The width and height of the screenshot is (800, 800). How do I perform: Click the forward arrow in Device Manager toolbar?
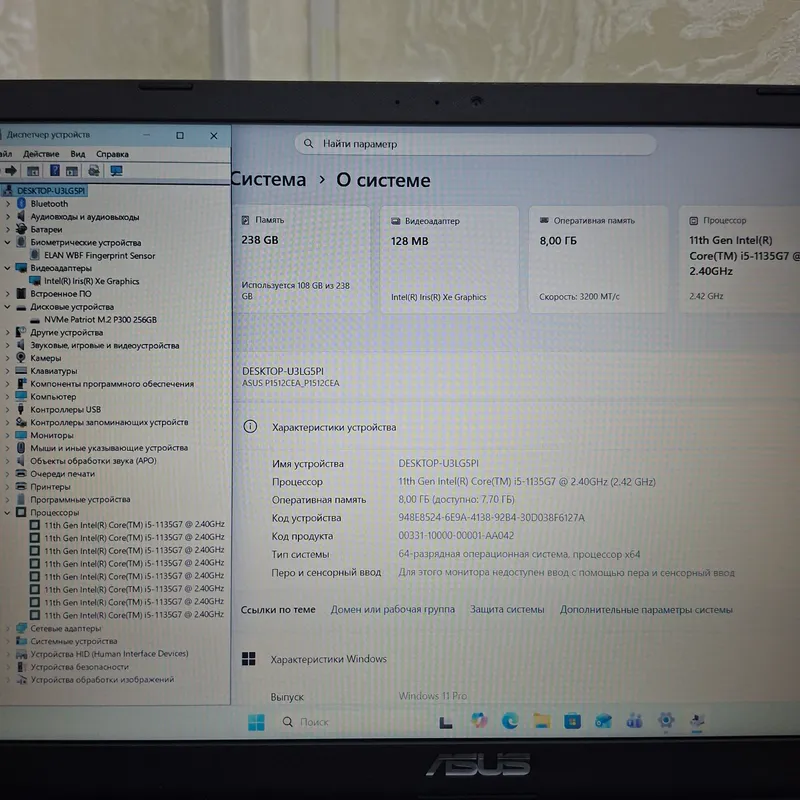(11, 171)
